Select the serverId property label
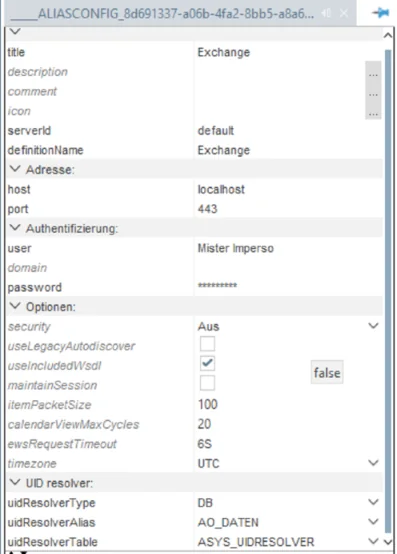The width and height of the screenshot is (397, 554). click(x=29, y=131)
